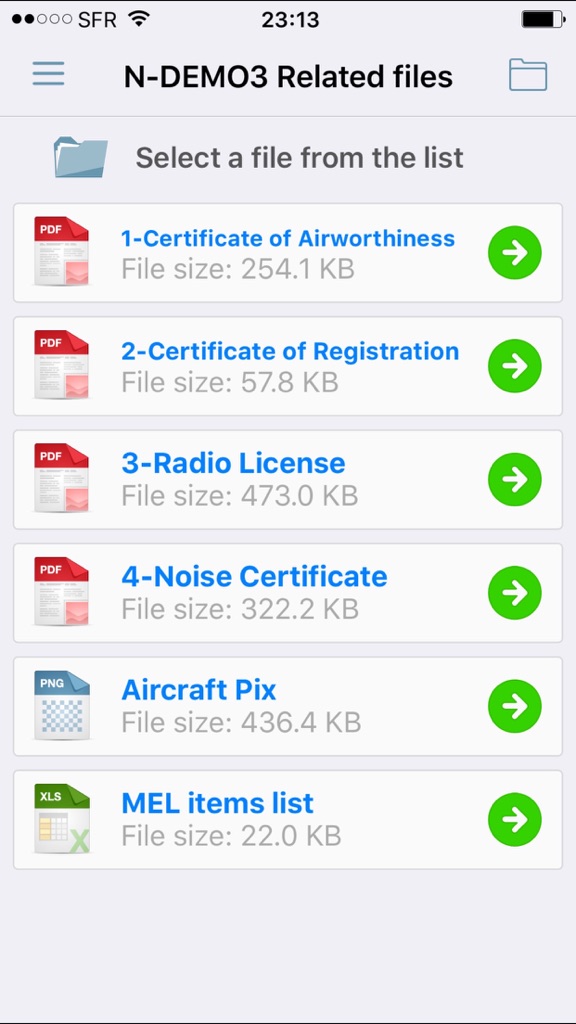This screenshot has width=576, height=1024.
Task: Tap PDF icon of Certificate of Registration
Action: [x=61, y=365]
